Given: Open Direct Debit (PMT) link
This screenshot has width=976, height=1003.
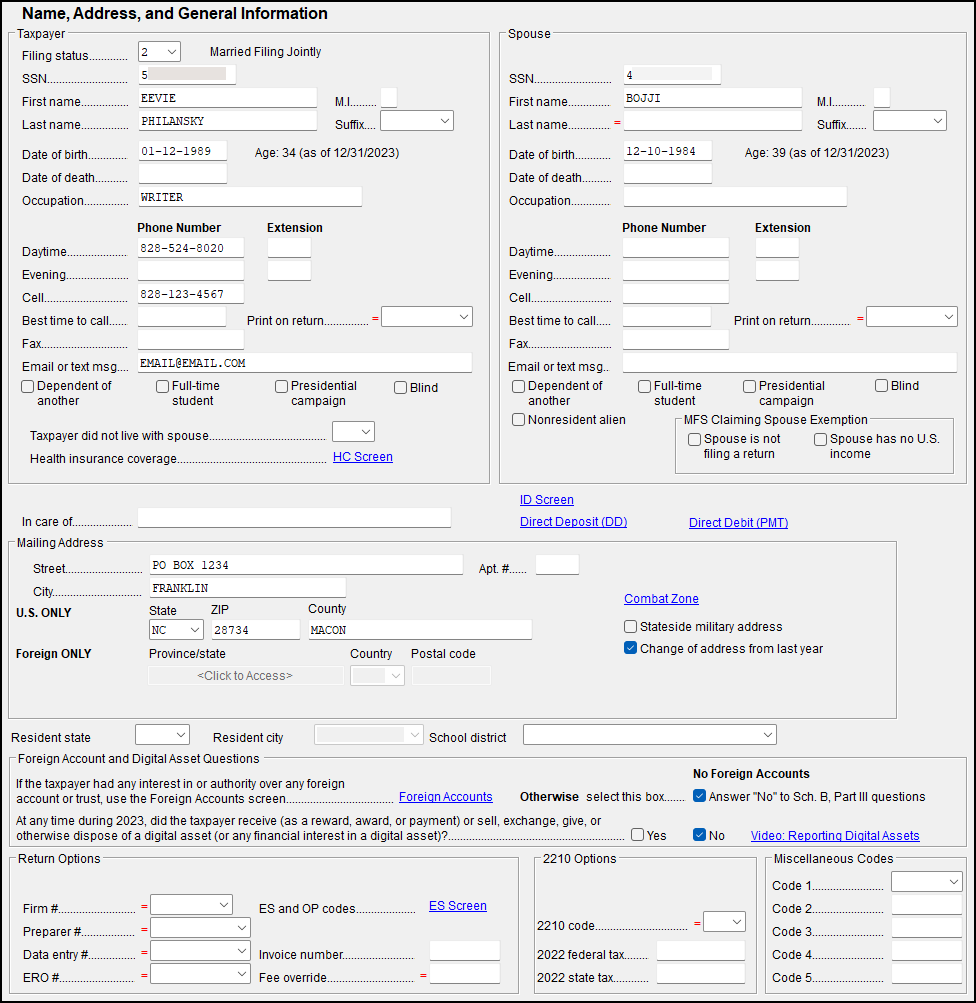Looking at the screenshot, I should [x=739, y=523].
